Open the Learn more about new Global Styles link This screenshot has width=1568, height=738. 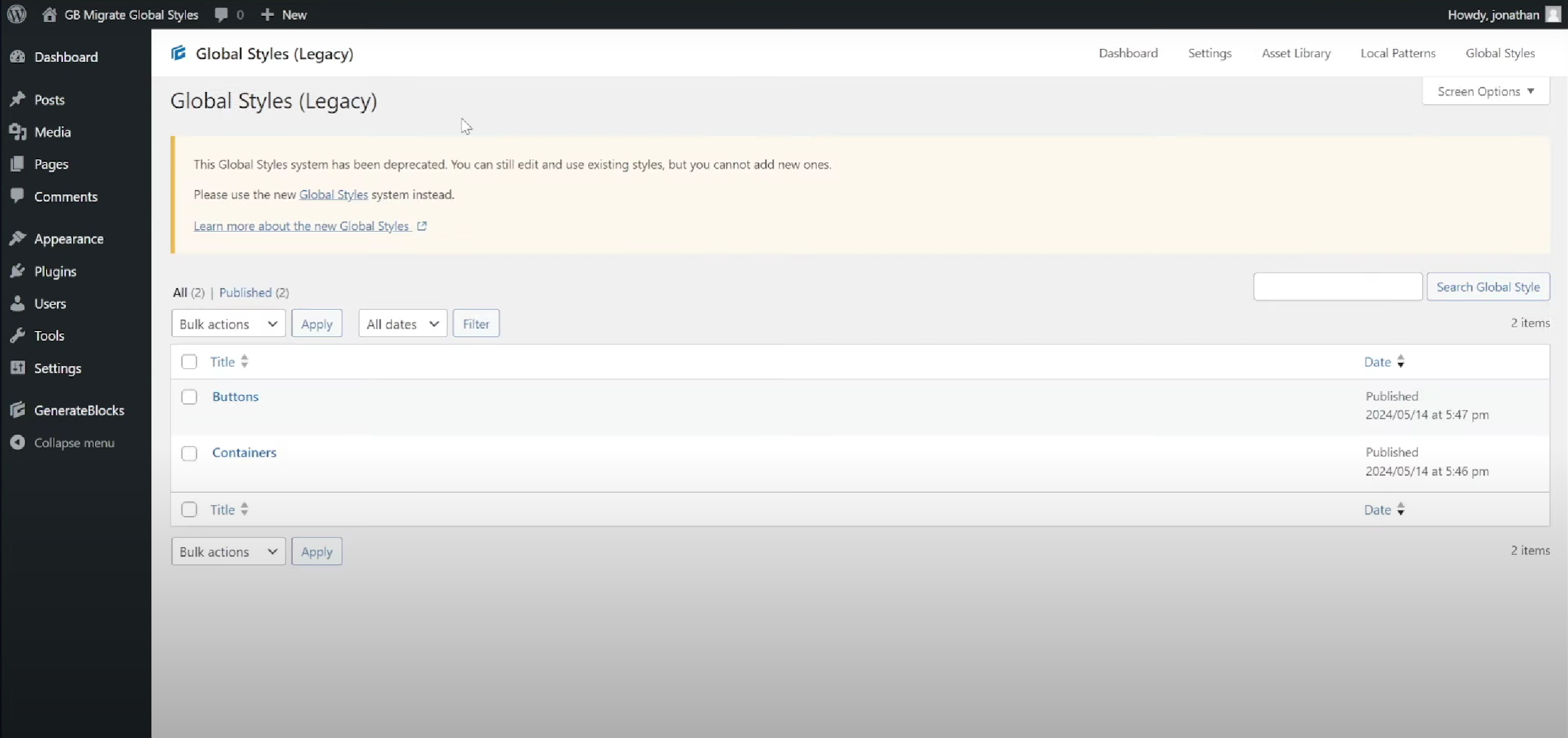pos(301,226)
